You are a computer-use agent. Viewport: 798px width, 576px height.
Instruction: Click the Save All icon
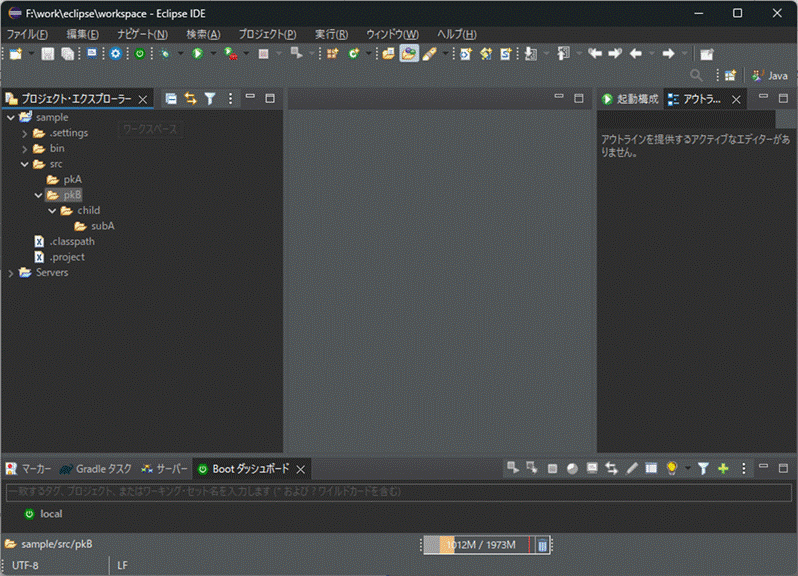[x=67, y=54]
